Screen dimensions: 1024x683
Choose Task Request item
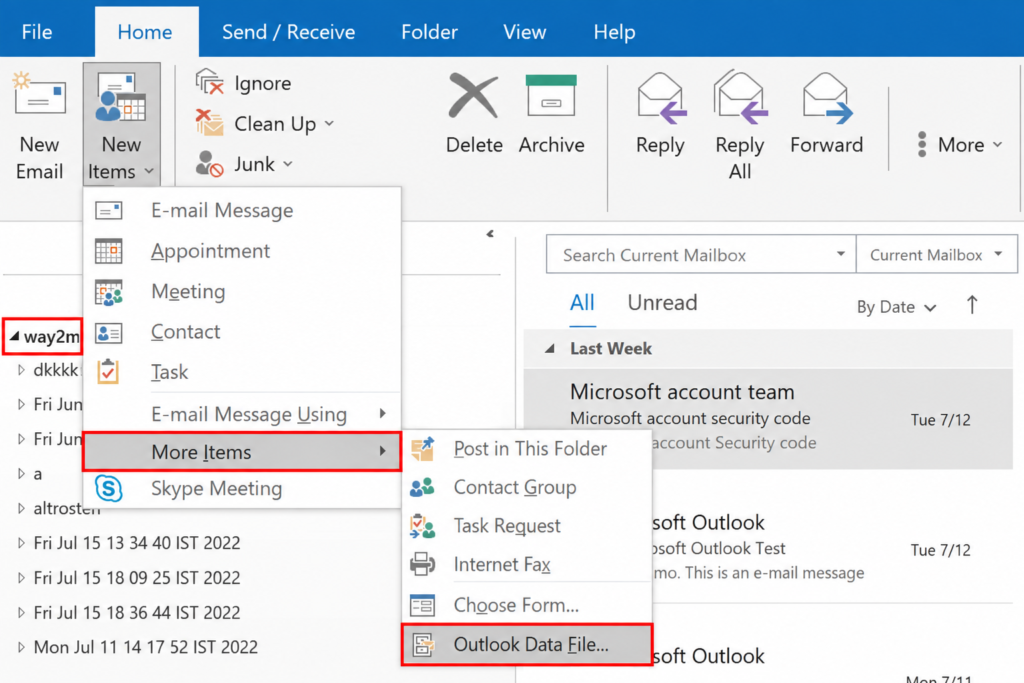coord(527,526)
